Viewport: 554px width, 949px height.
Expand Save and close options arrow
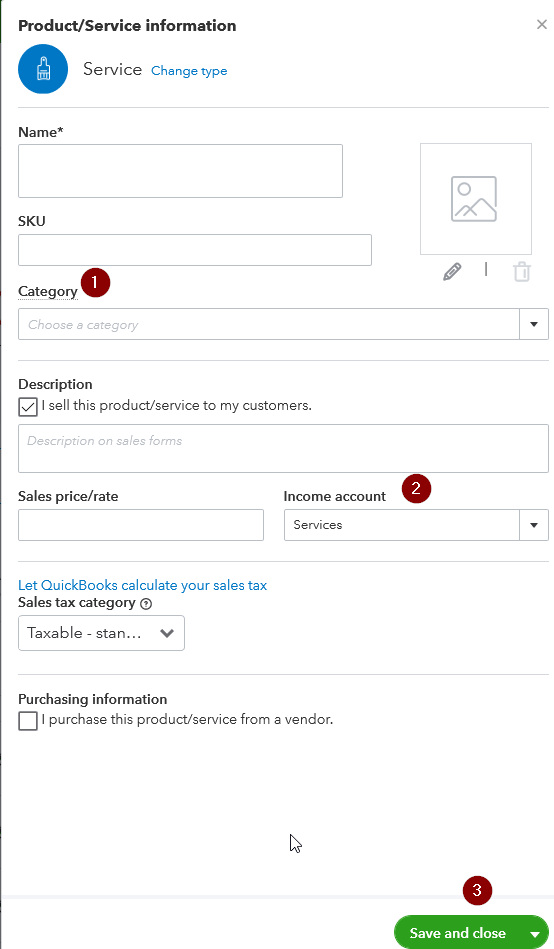[x=535, y=934]
